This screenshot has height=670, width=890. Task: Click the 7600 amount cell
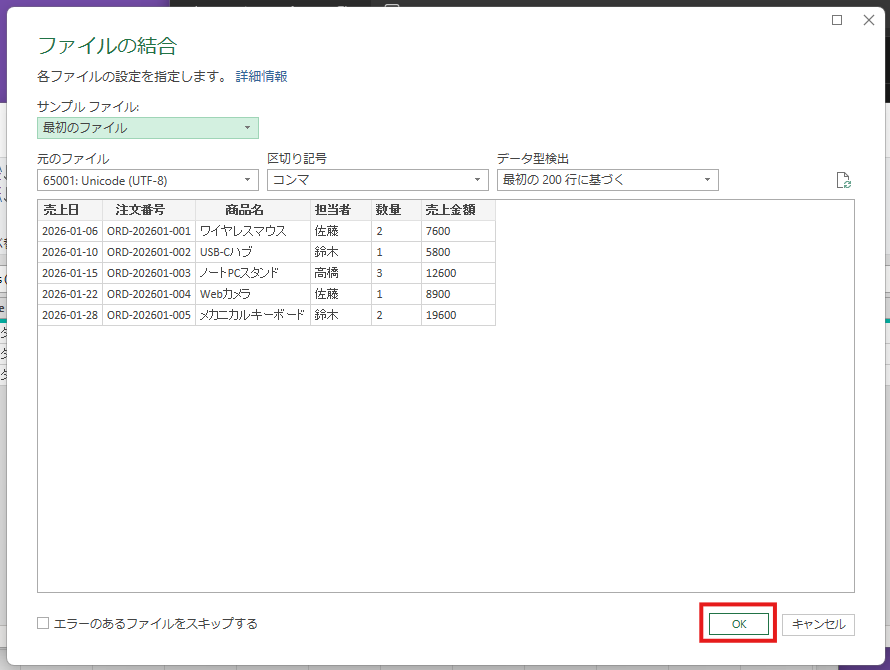pos(458,231)
